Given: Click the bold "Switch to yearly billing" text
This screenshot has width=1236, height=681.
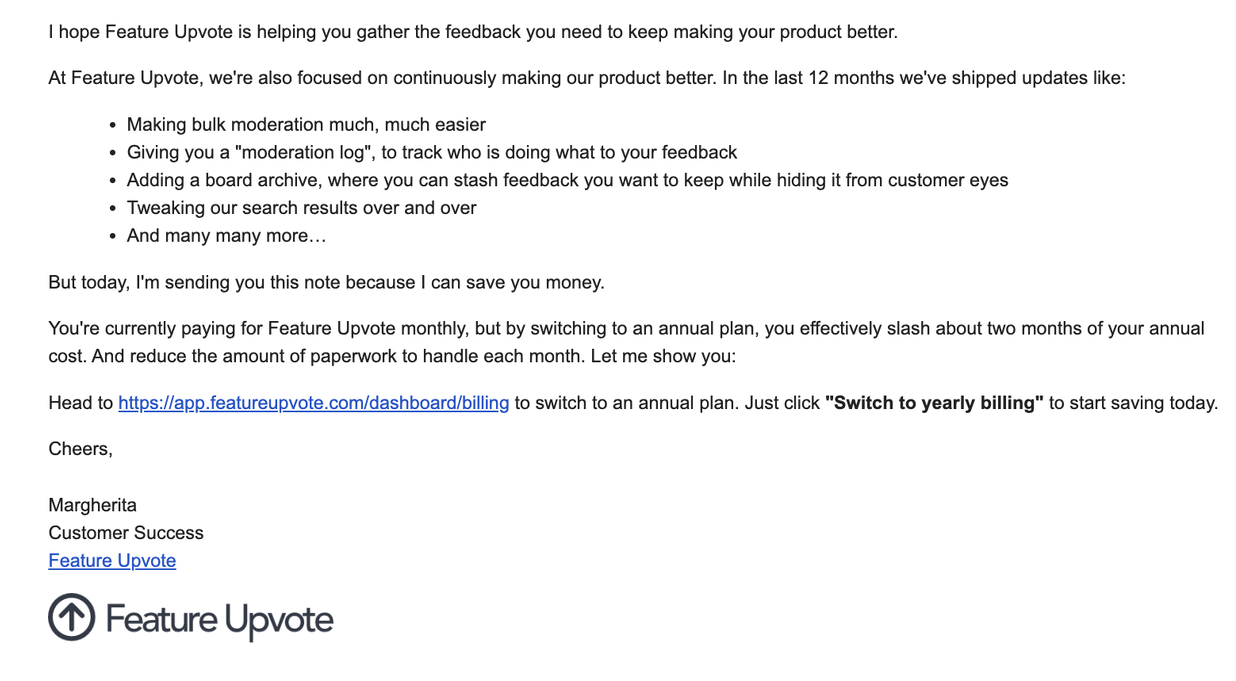Looking at the screenshot, I should 934,403.
